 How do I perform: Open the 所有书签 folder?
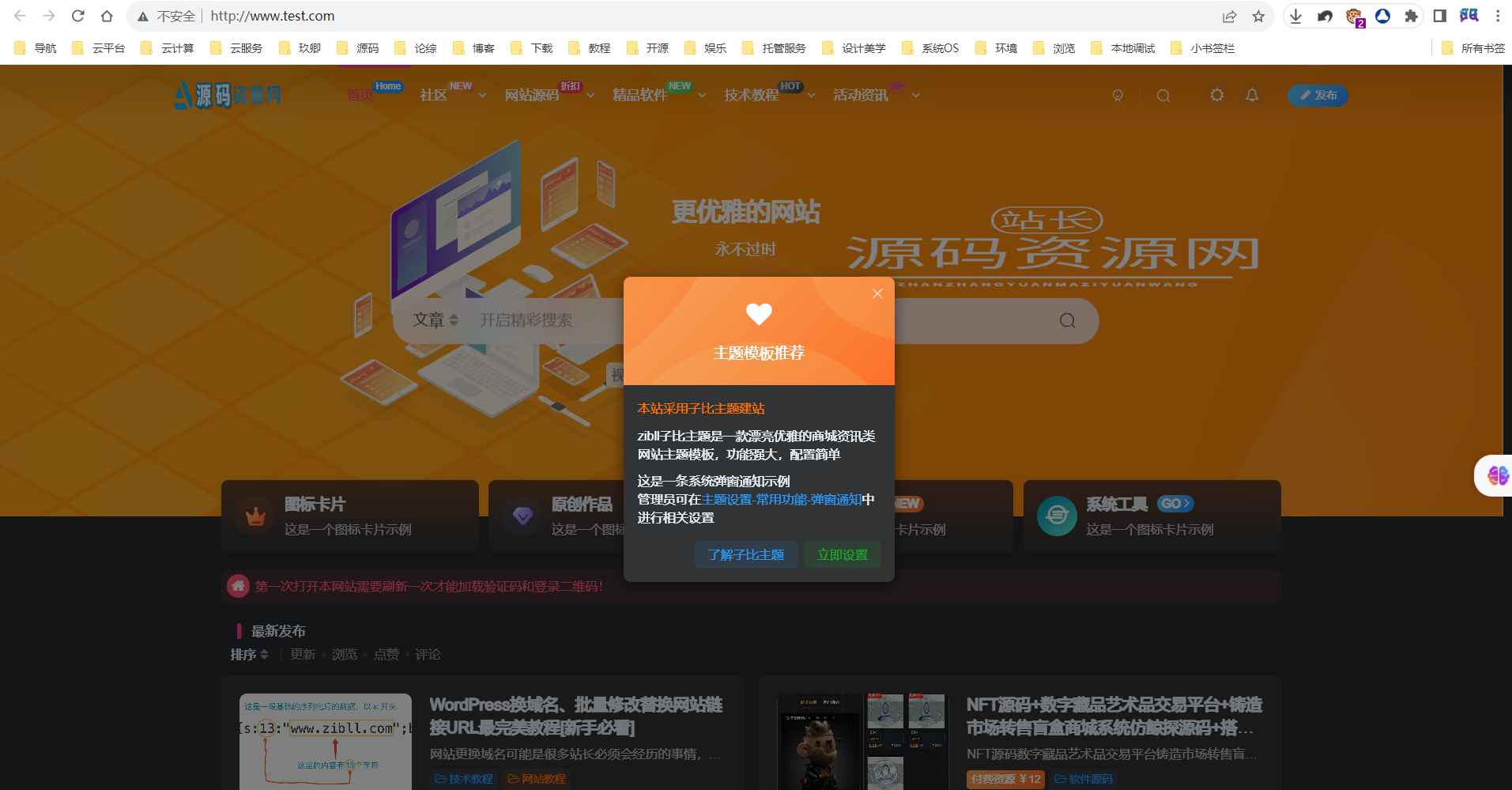(1473, 48)
